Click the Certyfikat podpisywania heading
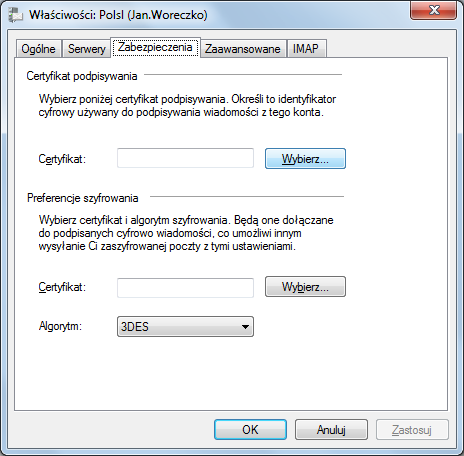Image resolution: width=464 pixels, height=456 pixels. pyautogui.click(x=82, y=76)
